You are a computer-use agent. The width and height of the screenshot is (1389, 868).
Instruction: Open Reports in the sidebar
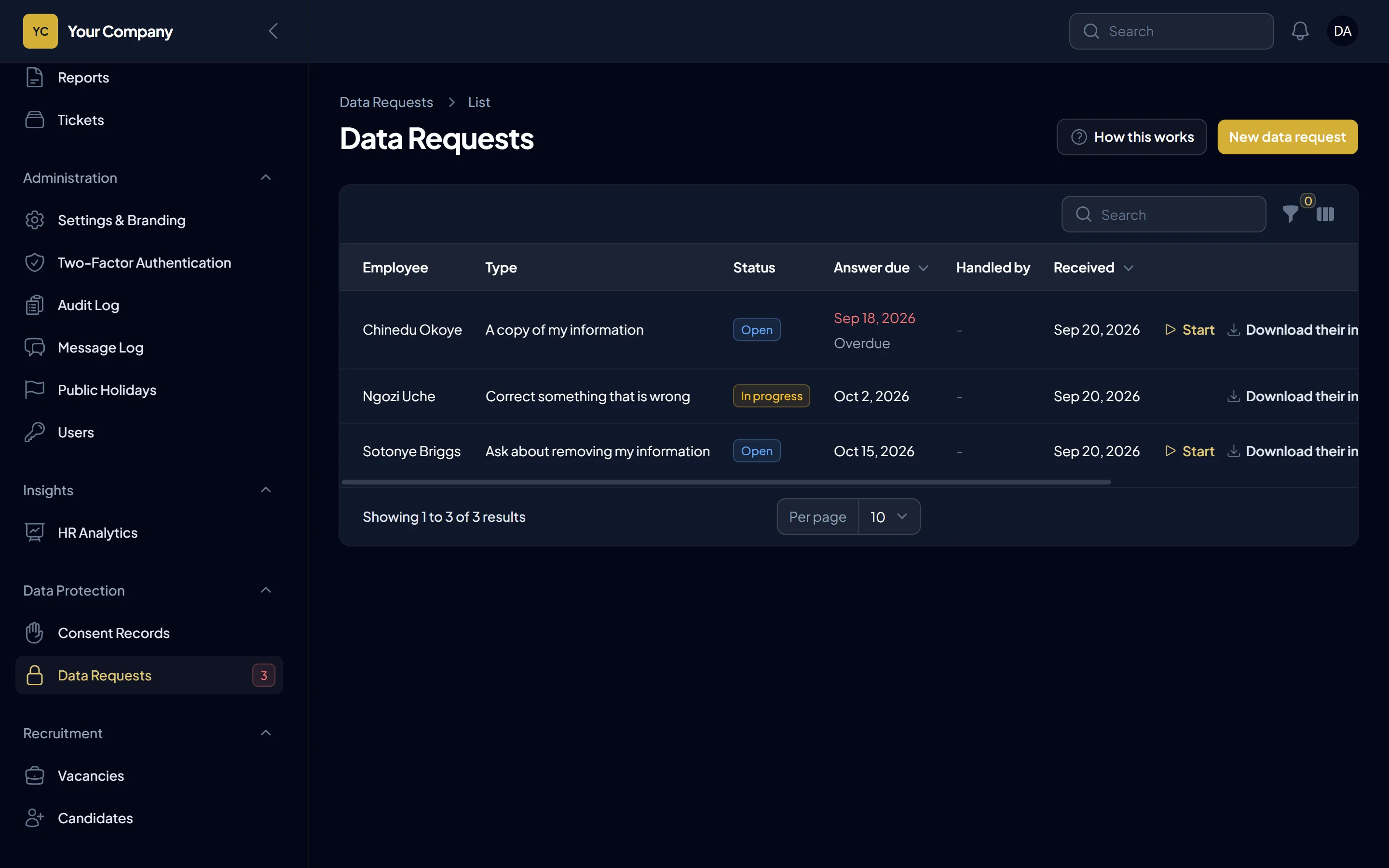(x=149, y=78)
